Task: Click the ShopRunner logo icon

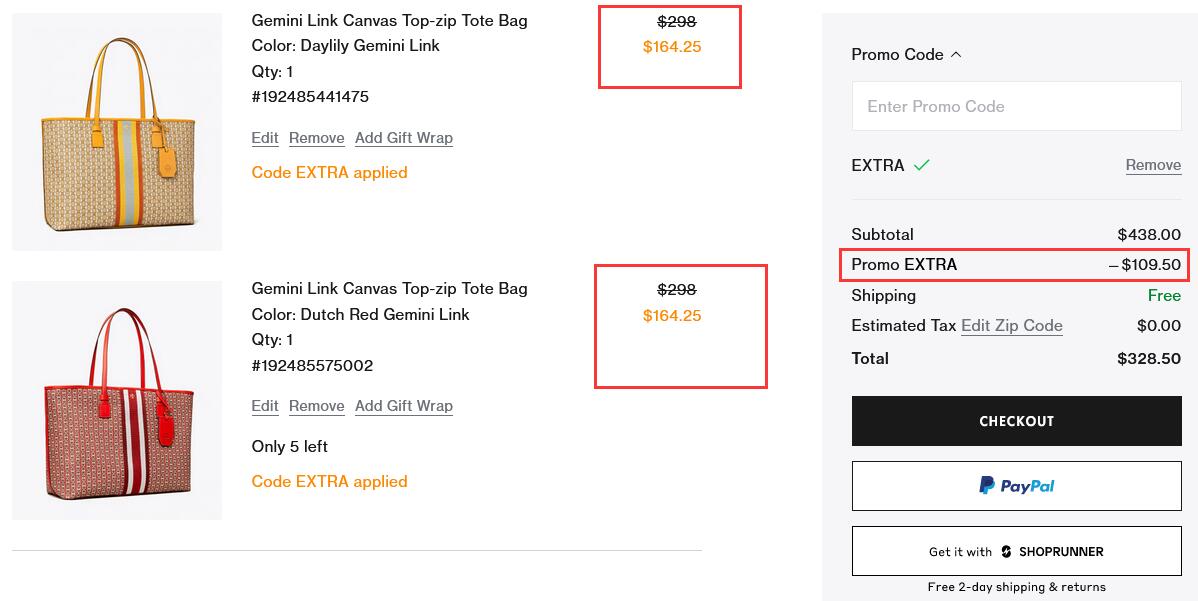Action: click(1006, 551)
